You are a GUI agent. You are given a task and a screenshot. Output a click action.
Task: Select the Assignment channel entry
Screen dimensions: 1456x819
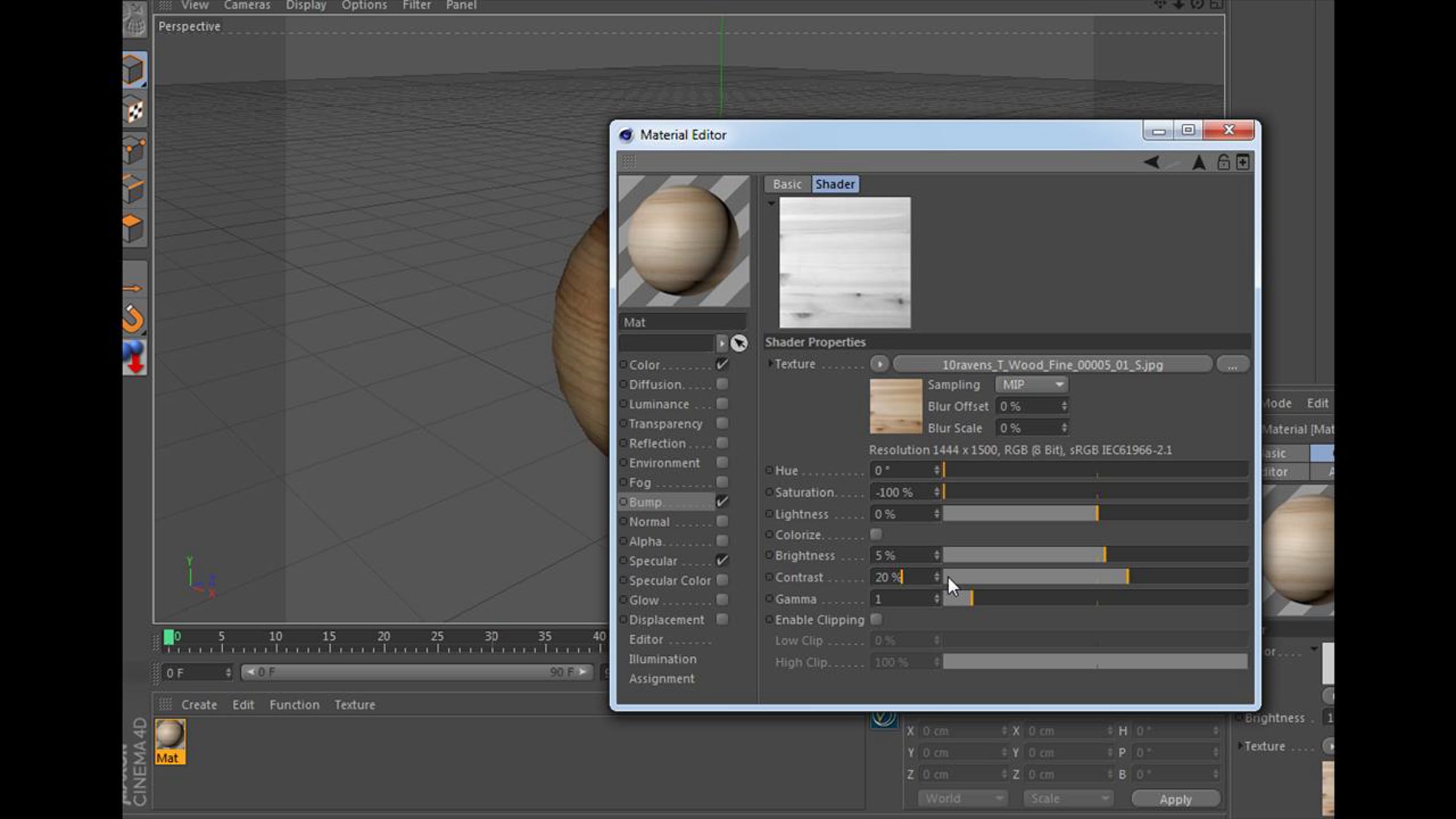point(661,679)
